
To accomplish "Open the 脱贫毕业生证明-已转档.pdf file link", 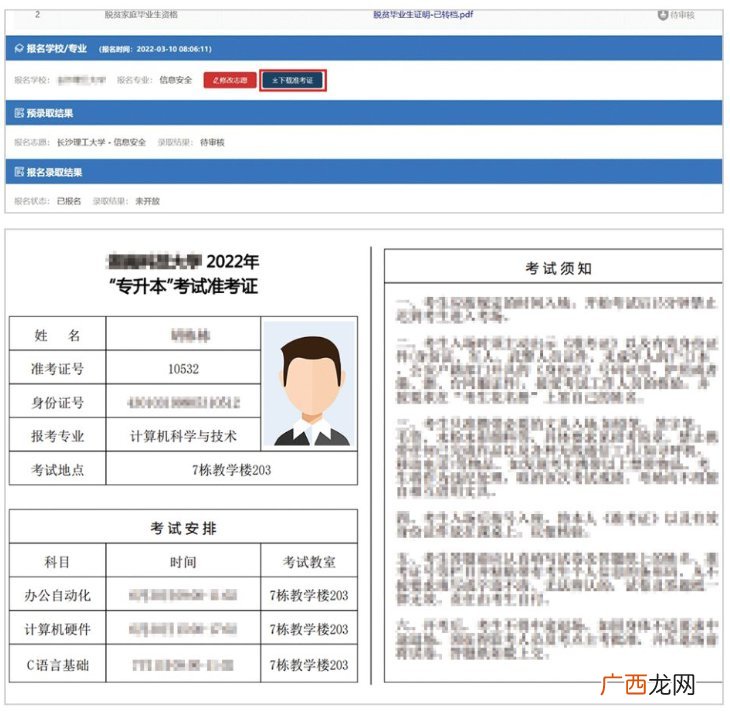I will tap(423, 14).
